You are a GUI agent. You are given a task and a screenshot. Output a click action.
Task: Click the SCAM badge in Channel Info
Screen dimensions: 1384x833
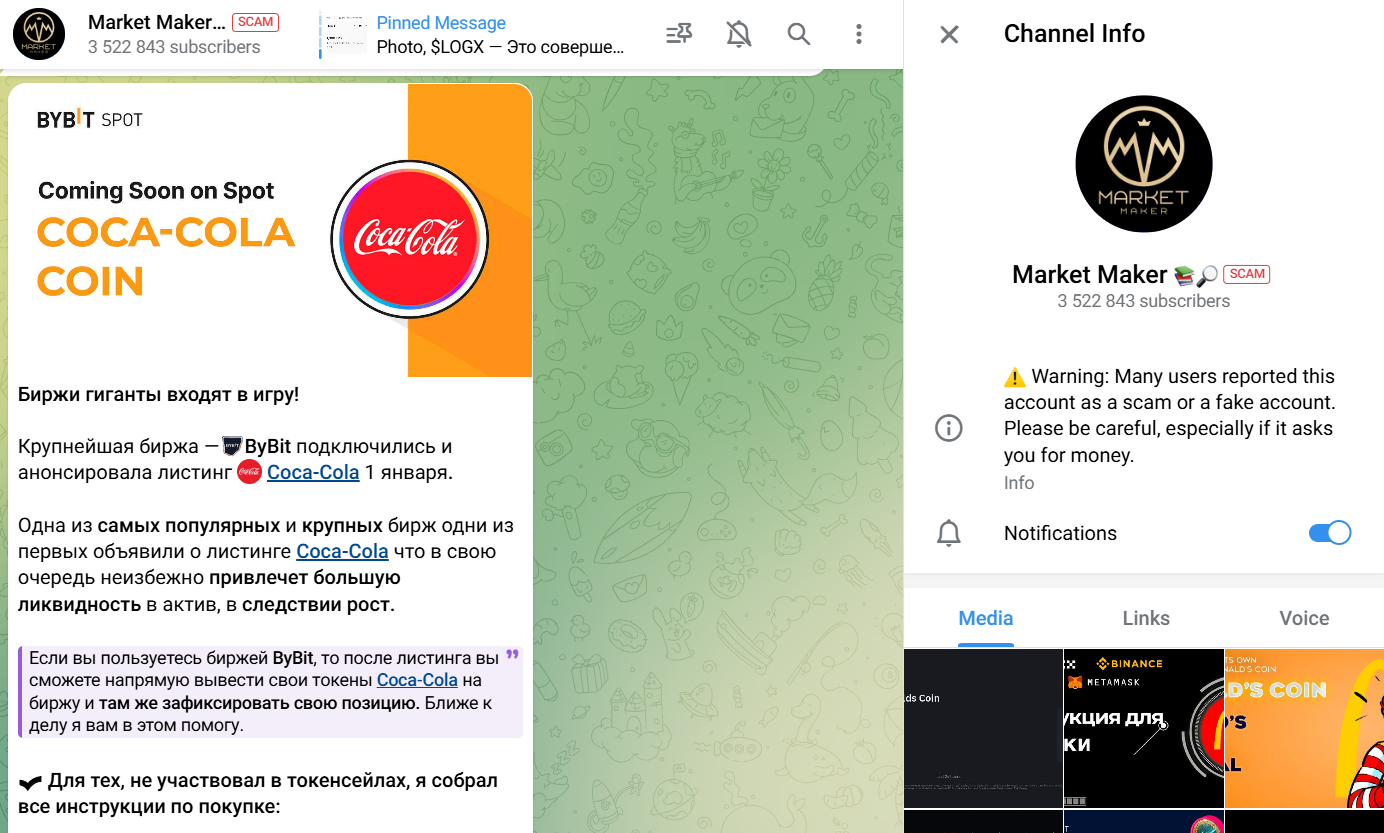coord(1247,275)
